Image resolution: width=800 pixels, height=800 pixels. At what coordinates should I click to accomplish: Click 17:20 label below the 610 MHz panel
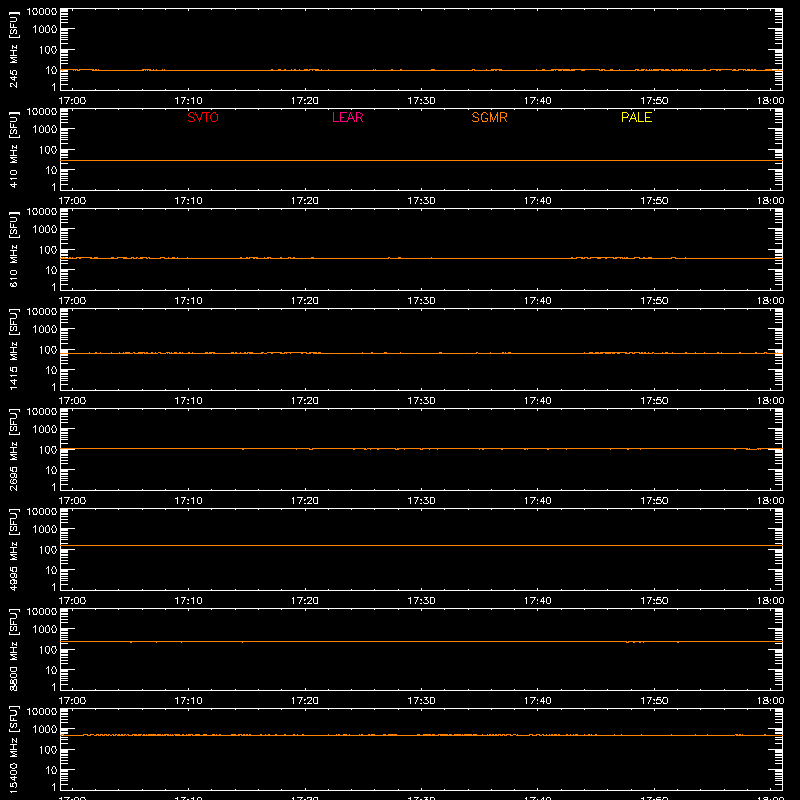[305, 301]
